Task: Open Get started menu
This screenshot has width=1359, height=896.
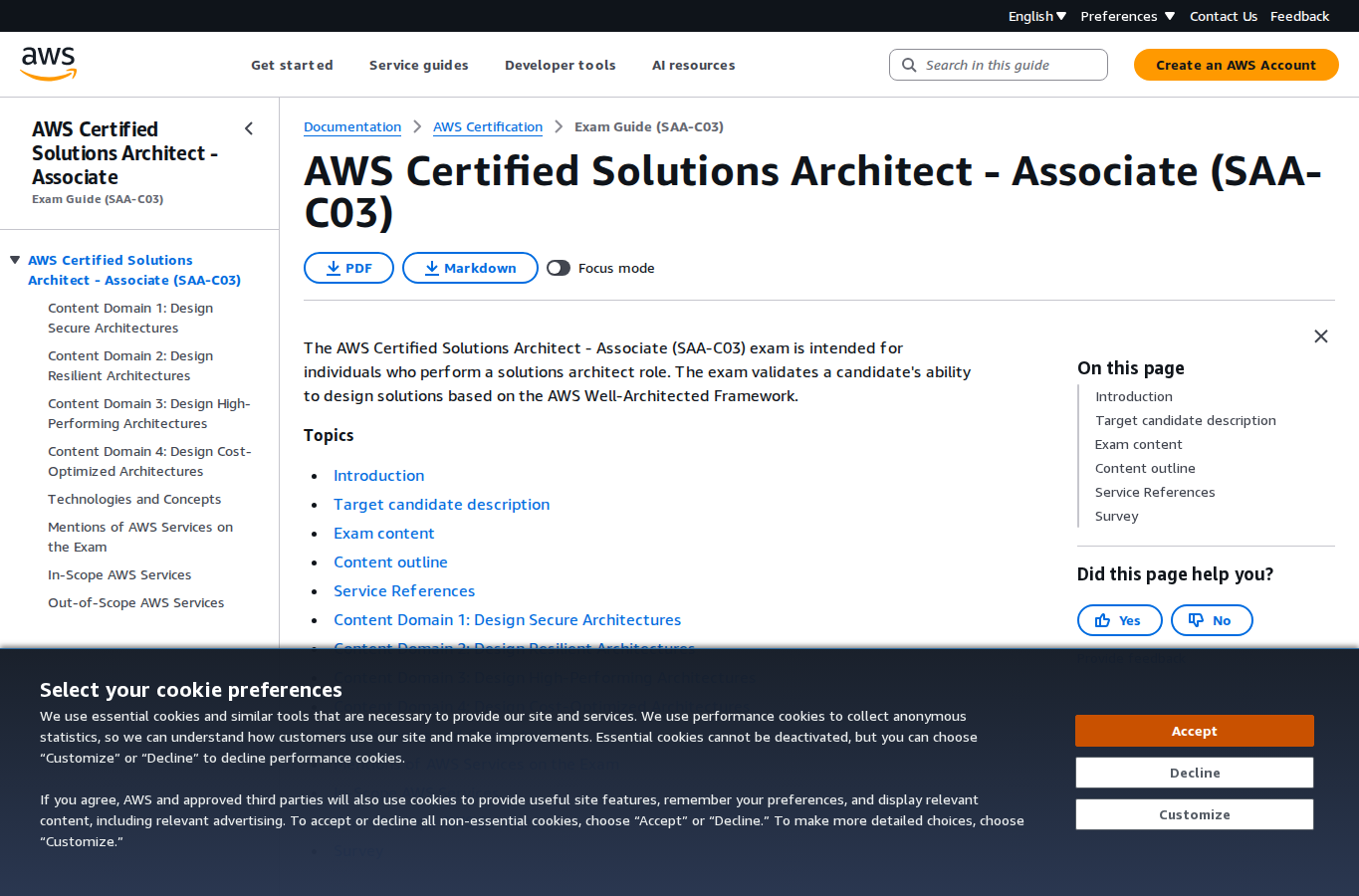Action: pos(292,65)
